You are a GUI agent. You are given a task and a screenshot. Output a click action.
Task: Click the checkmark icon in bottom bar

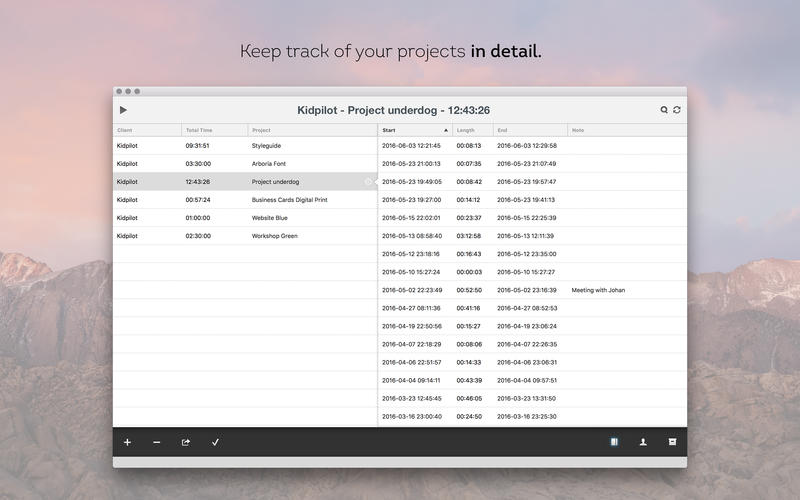[215, 442]
